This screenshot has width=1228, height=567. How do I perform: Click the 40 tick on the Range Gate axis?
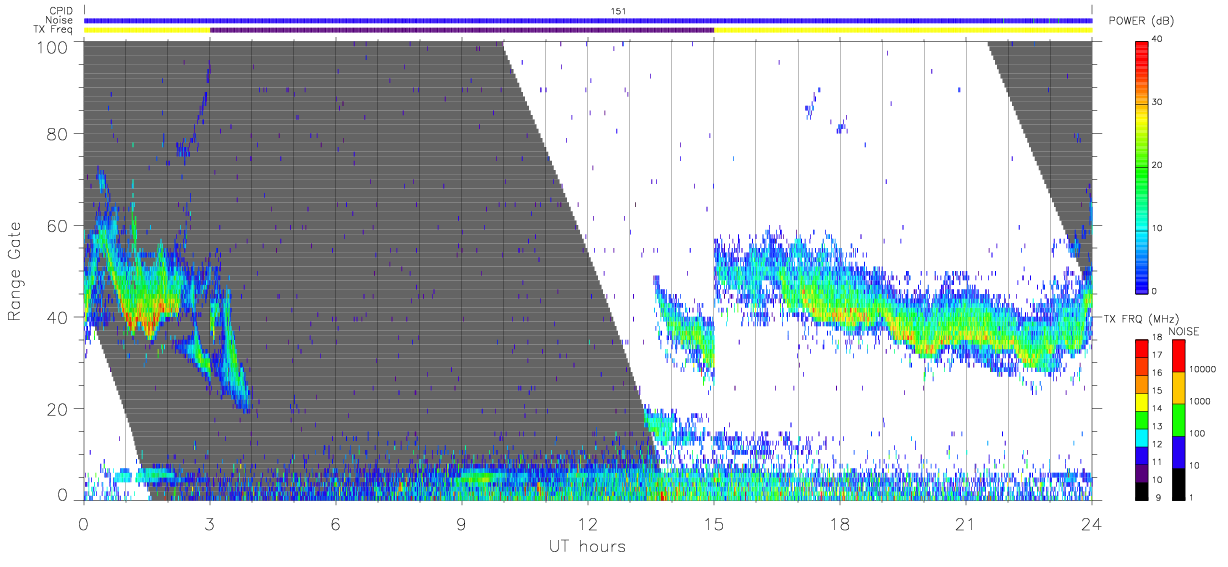[58, 317]
